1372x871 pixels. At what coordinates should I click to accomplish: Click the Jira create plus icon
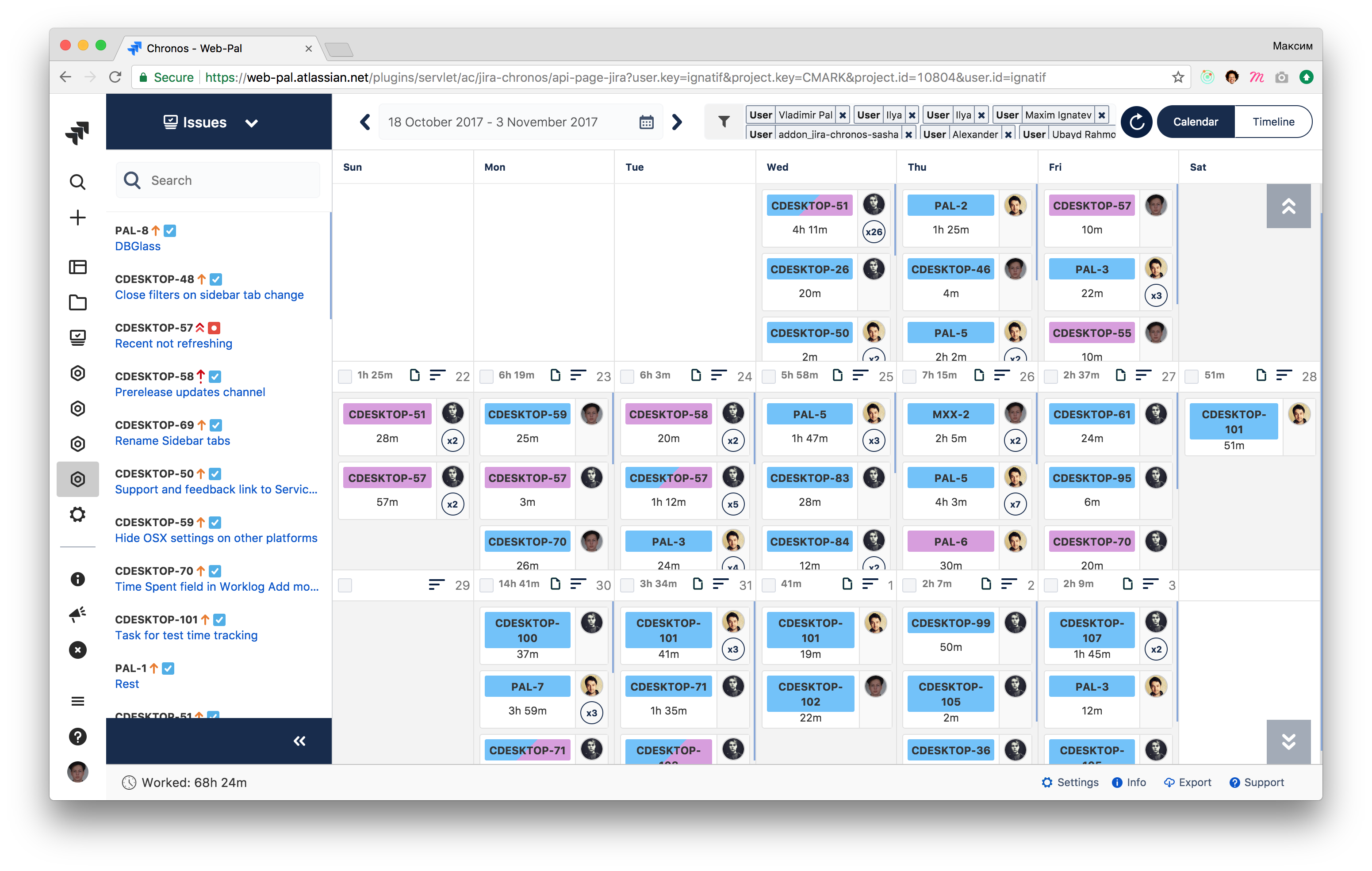(x=77, y=218)
